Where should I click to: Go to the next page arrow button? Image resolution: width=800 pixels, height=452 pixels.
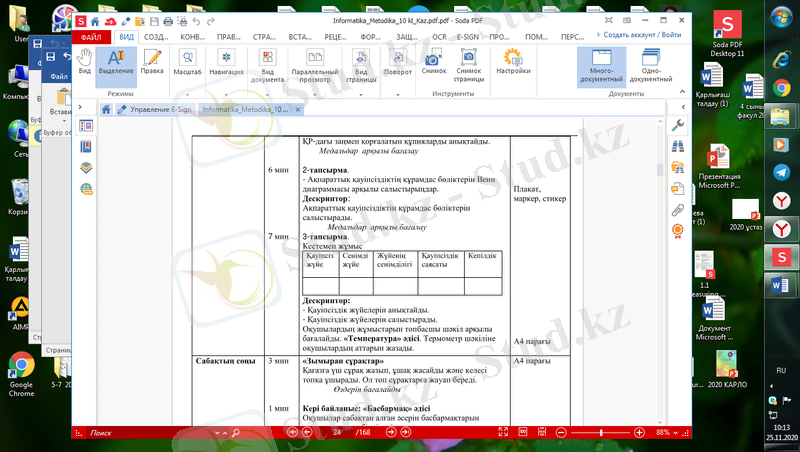[x=391, y=433]
